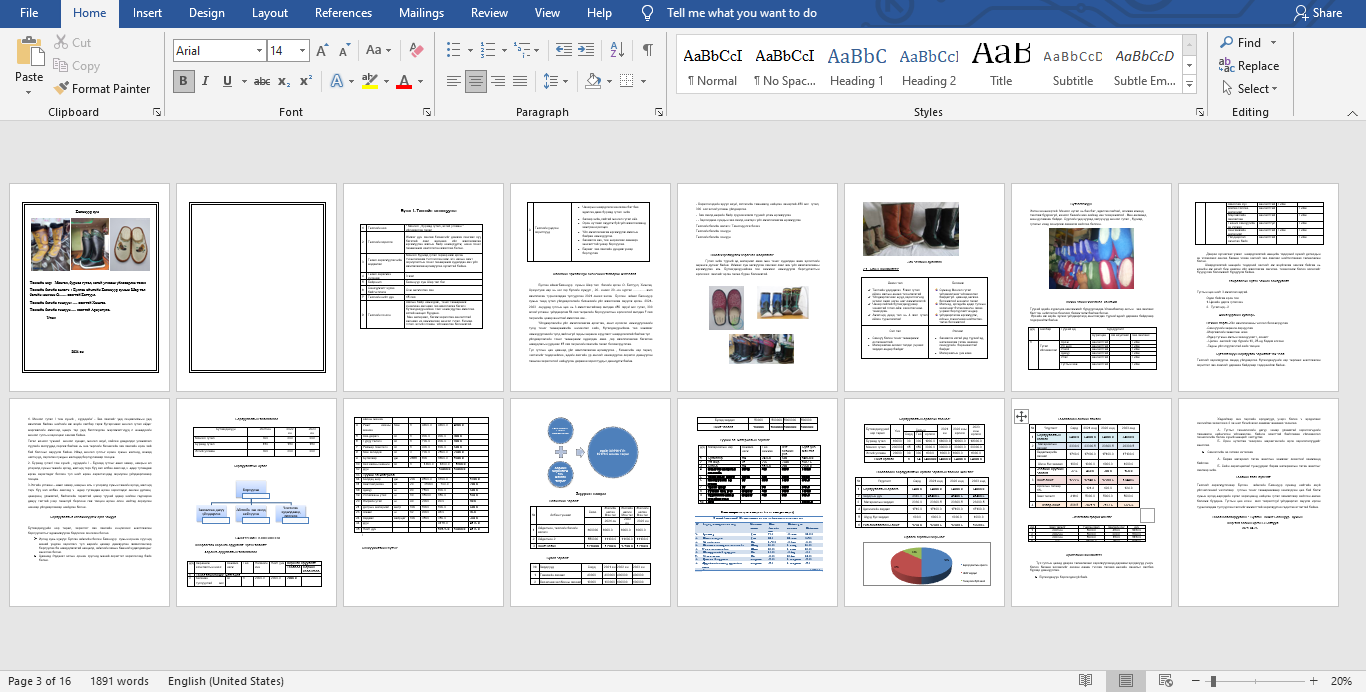
Task: Apply strikethrough to text
Action: [x=261, y=81]
